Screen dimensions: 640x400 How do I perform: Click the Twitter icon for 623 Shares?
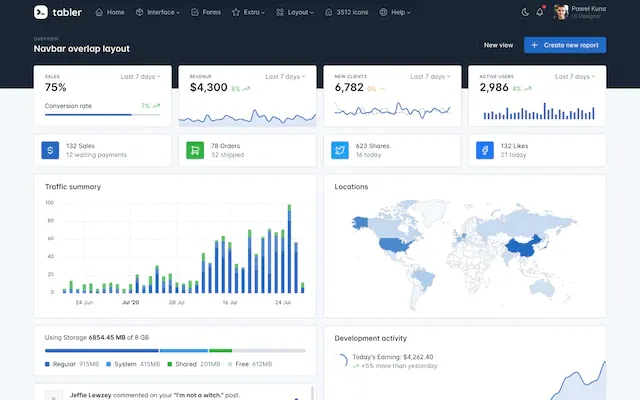tap(340, 150)
